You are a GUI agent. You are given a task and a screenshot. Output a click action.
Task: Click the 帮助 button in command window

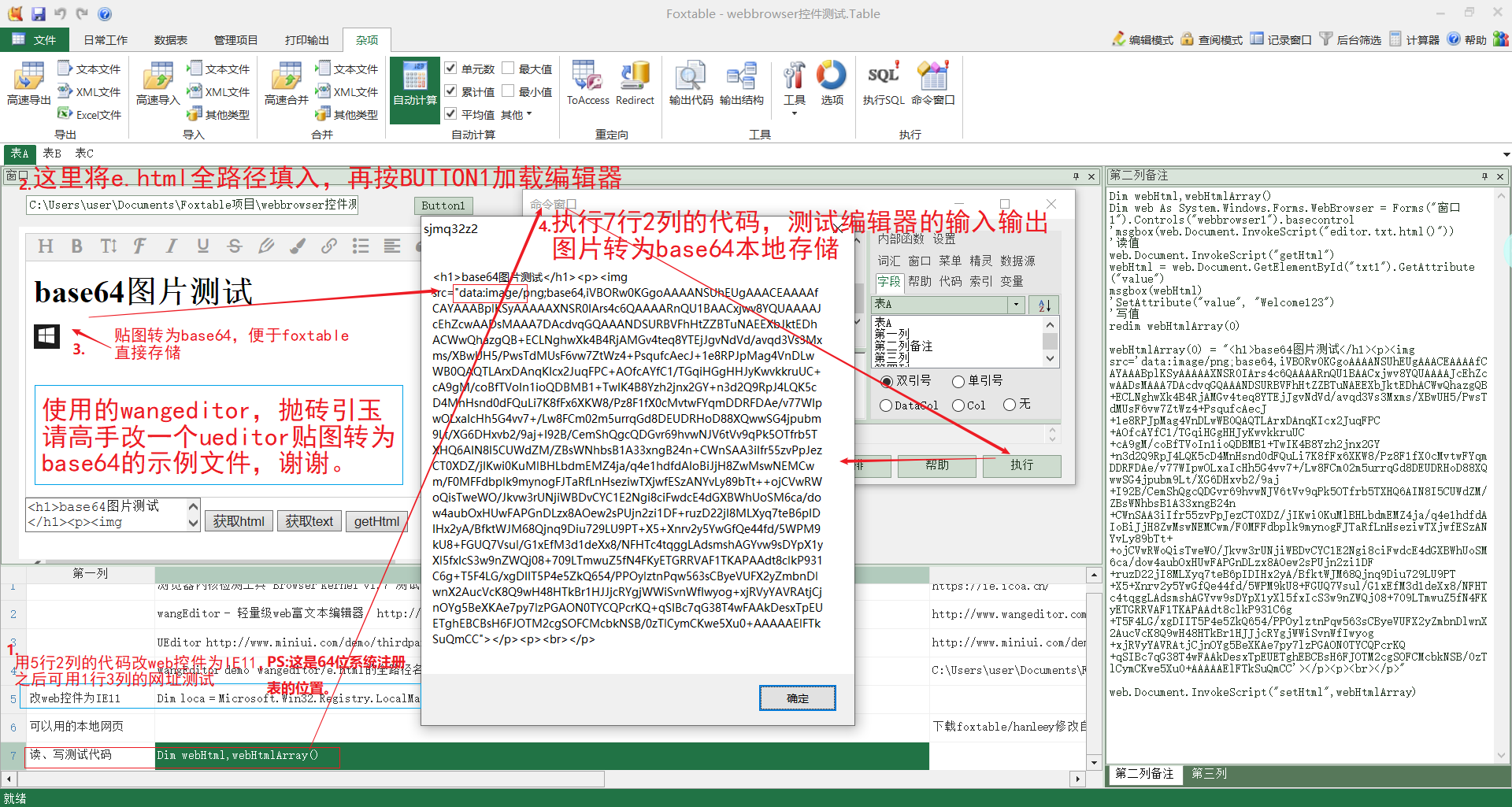click(x=936, y=465)
